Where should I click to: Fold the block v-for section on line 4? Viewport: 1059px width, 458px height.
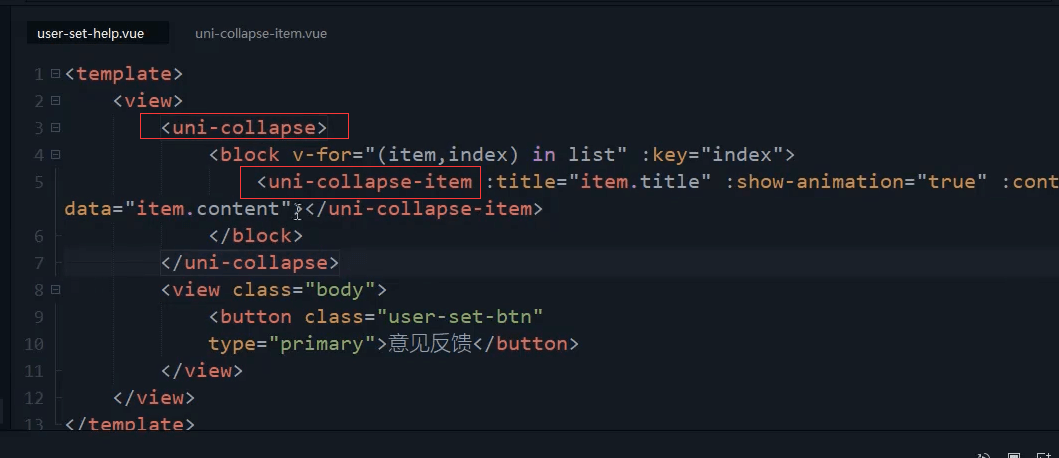pos(55,155)
